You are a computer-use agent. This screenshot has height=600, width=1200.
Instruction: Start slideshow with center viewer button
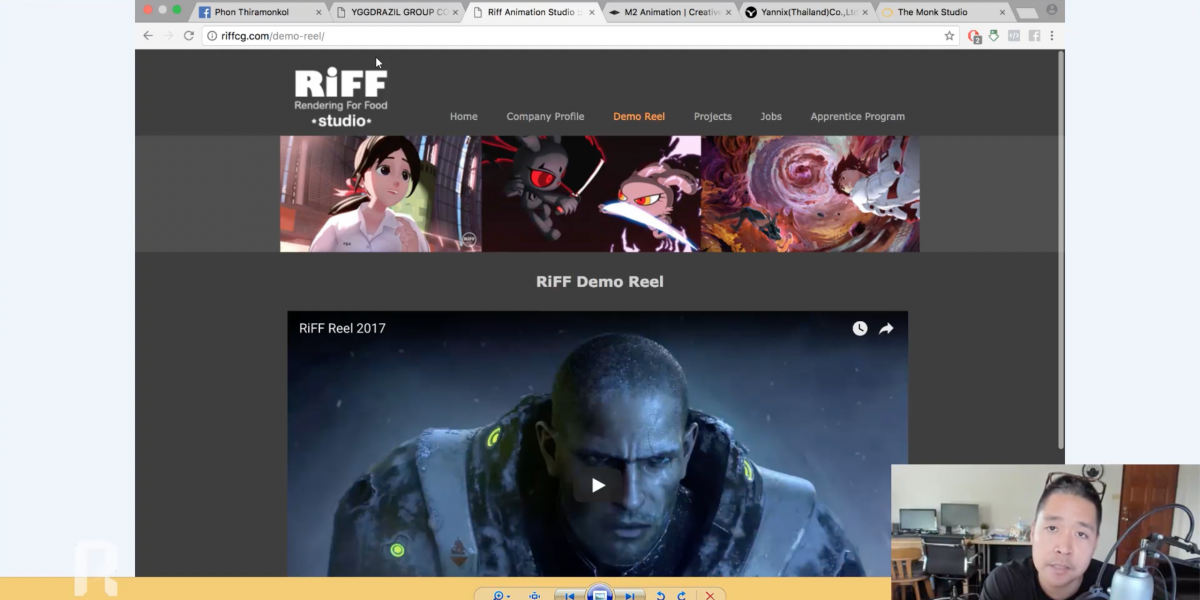tap(600, 594)
